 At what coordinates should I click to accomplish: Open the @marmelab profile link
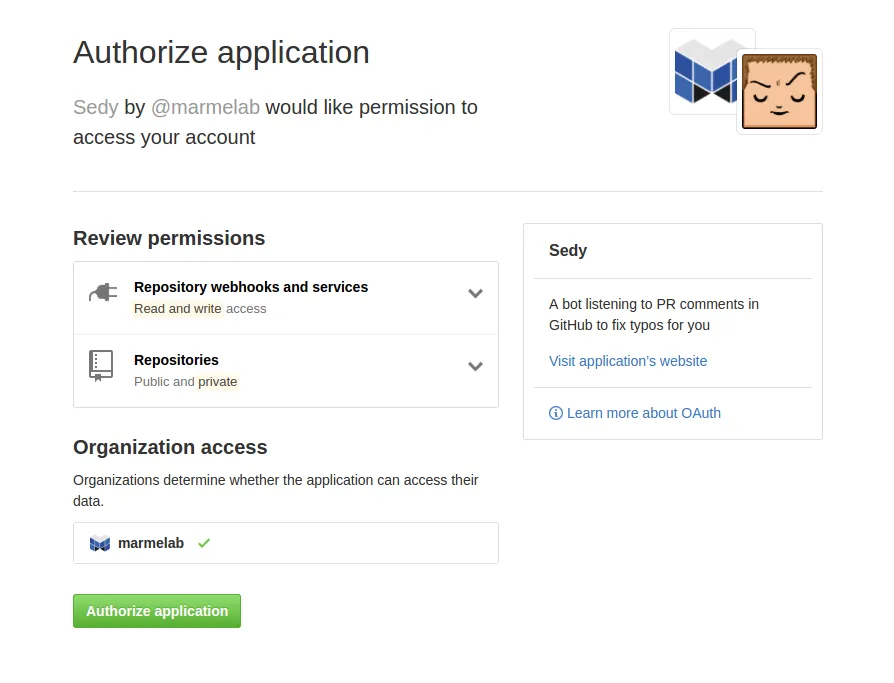click(205, 107)
